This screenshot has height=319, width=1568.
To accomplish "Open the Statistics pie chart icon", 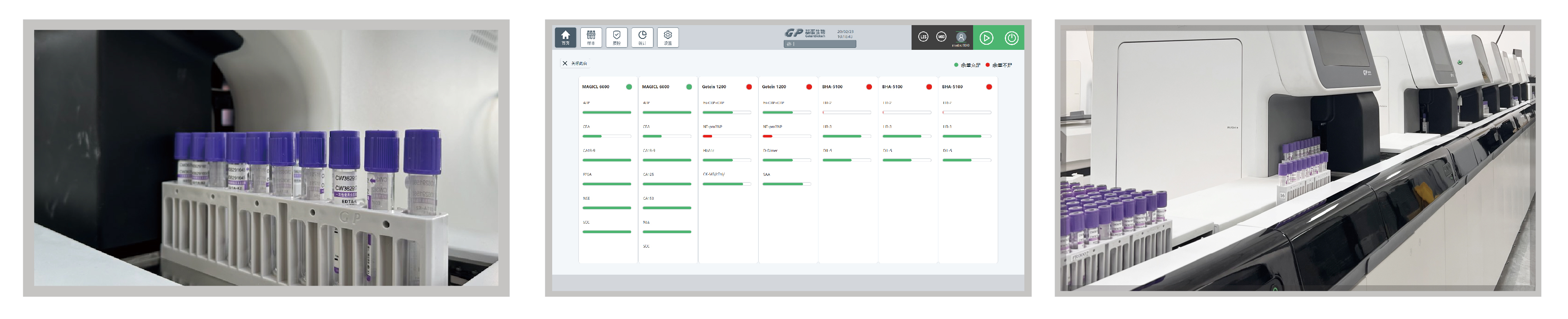I will click(642, 37).
